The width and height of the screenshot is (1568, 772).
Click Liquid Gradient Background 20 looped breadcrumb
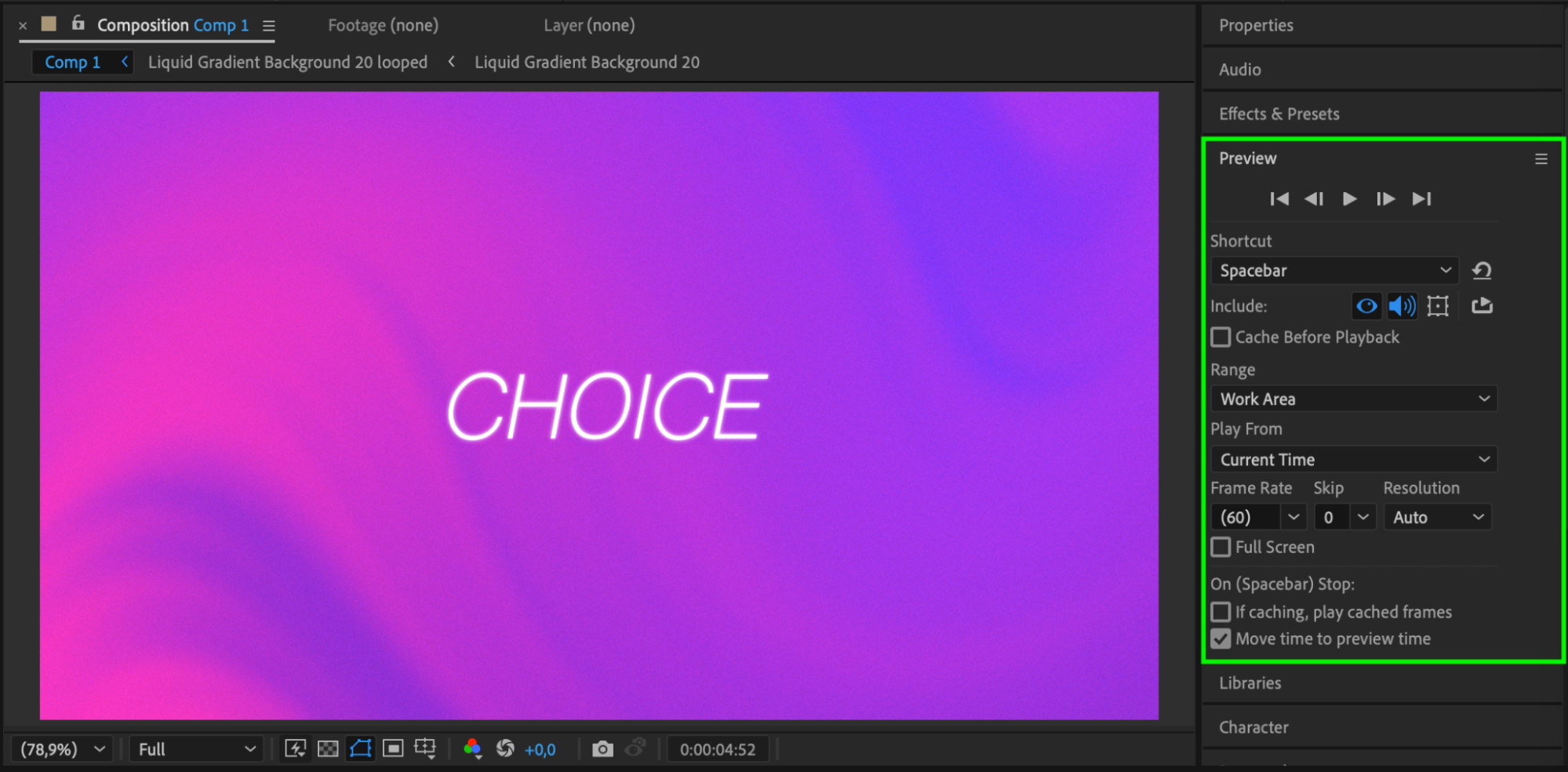click(287, 62)
